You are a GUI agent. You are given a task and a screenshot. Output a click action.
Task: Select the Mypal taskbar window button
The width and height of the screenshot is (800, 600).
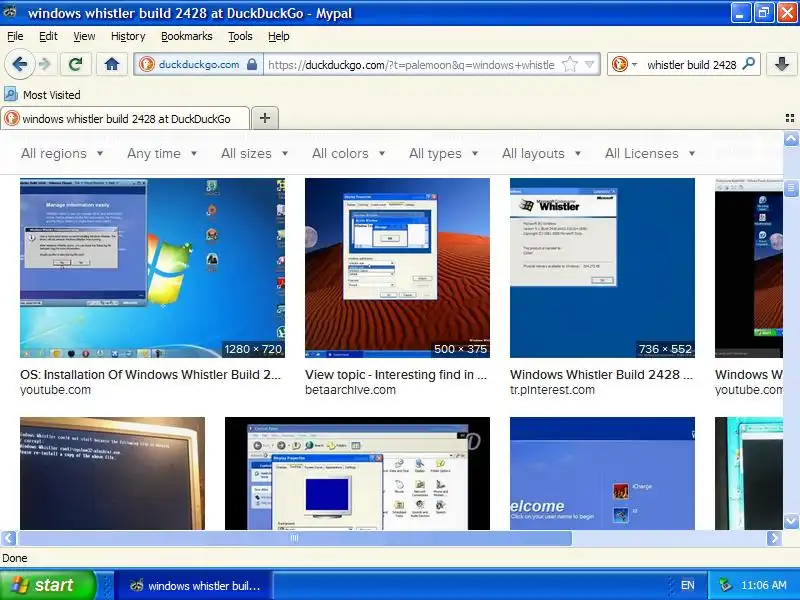(x=193, y=585)
